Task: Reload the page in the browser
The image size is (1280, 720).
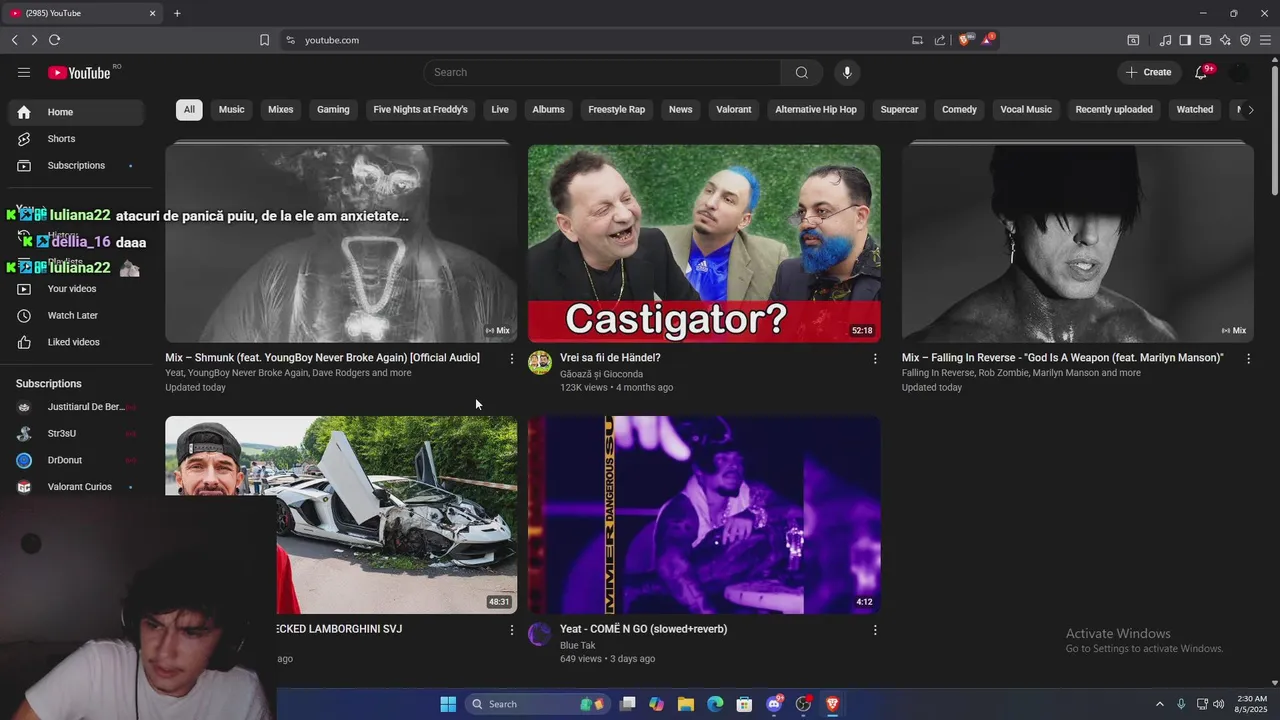Action: pos(54,40)
